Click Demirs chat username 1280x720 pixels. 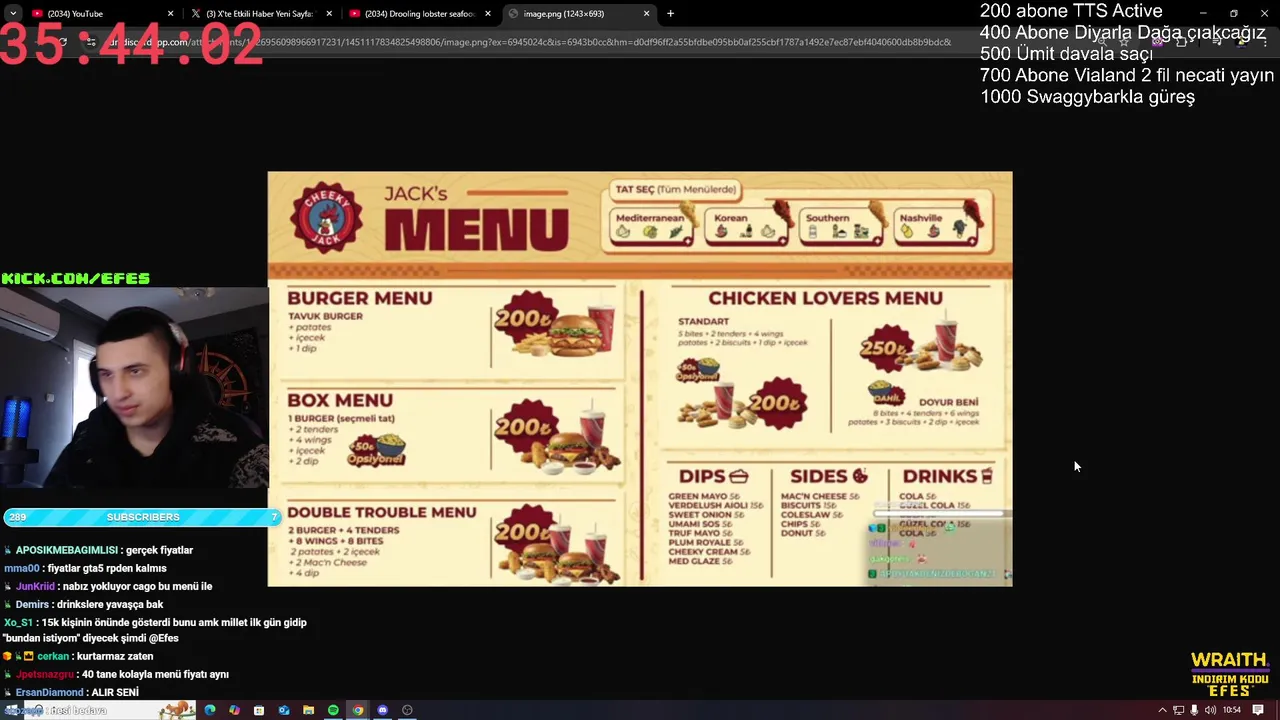click(32, 604)
